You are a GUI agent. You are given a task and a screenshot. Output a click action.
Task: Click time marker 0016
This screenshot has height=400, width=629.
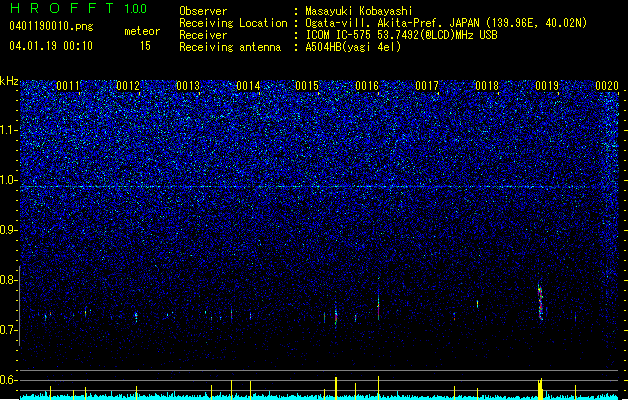click(367, 86)
